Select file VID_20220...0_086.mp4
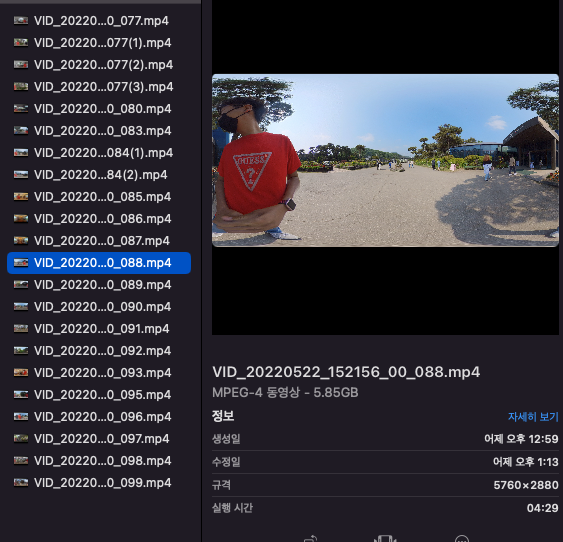Screen dimensions: 563x542 pyautogui.click(x=99, y=219)
